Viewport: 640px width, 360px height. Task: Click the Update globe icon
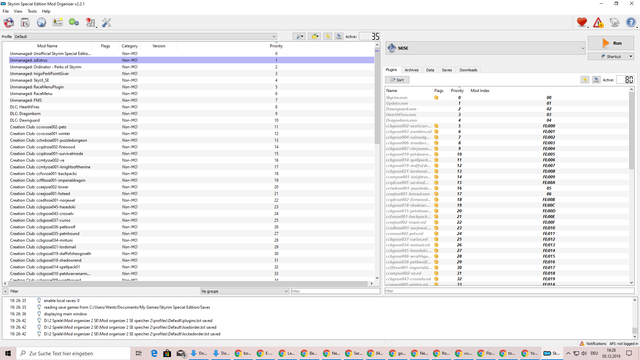(x=614, y=22)
